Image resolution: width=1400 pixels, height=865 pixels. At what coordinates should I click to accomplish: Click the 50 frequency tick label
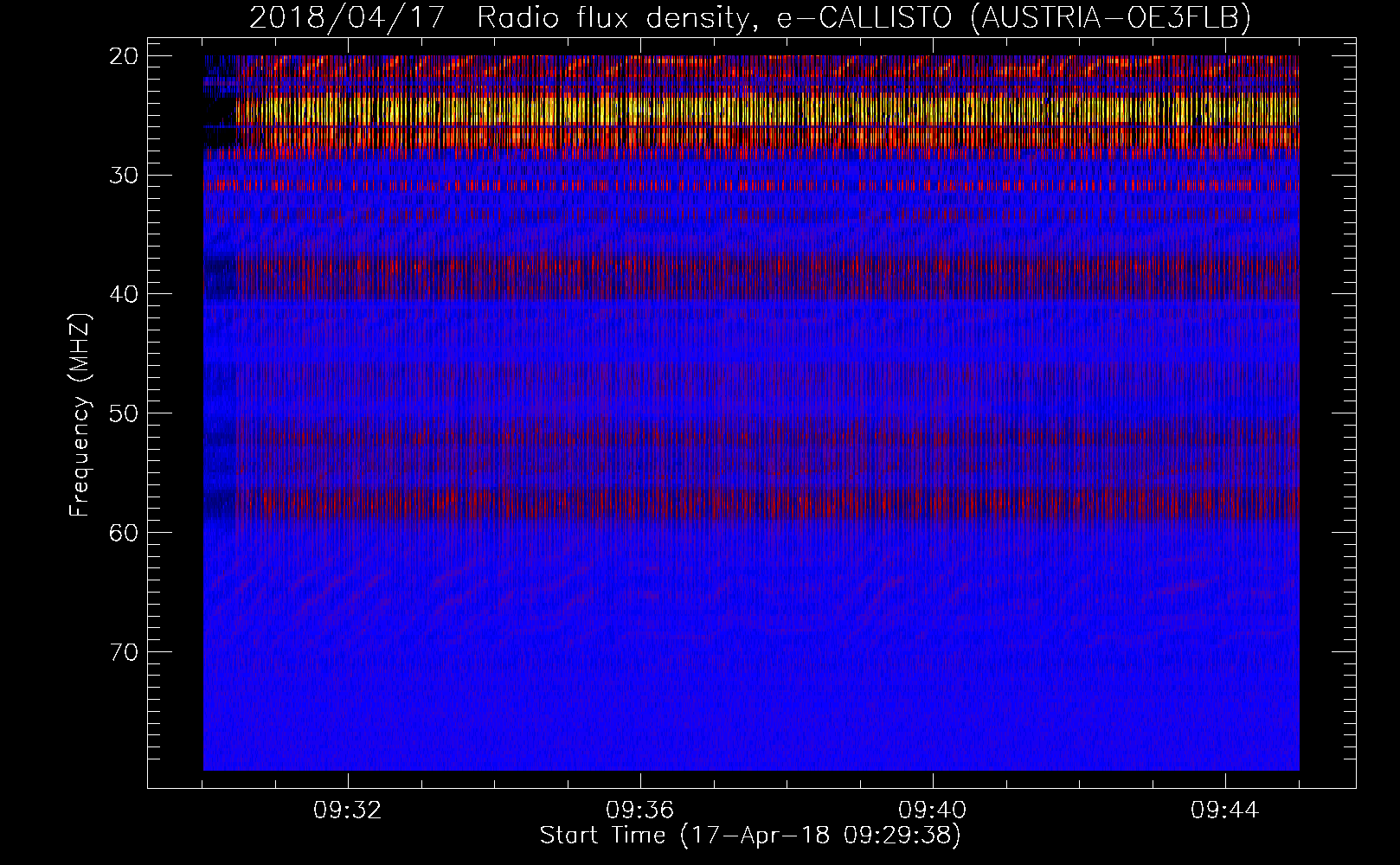pyautogui.click(x=125, y=413)
